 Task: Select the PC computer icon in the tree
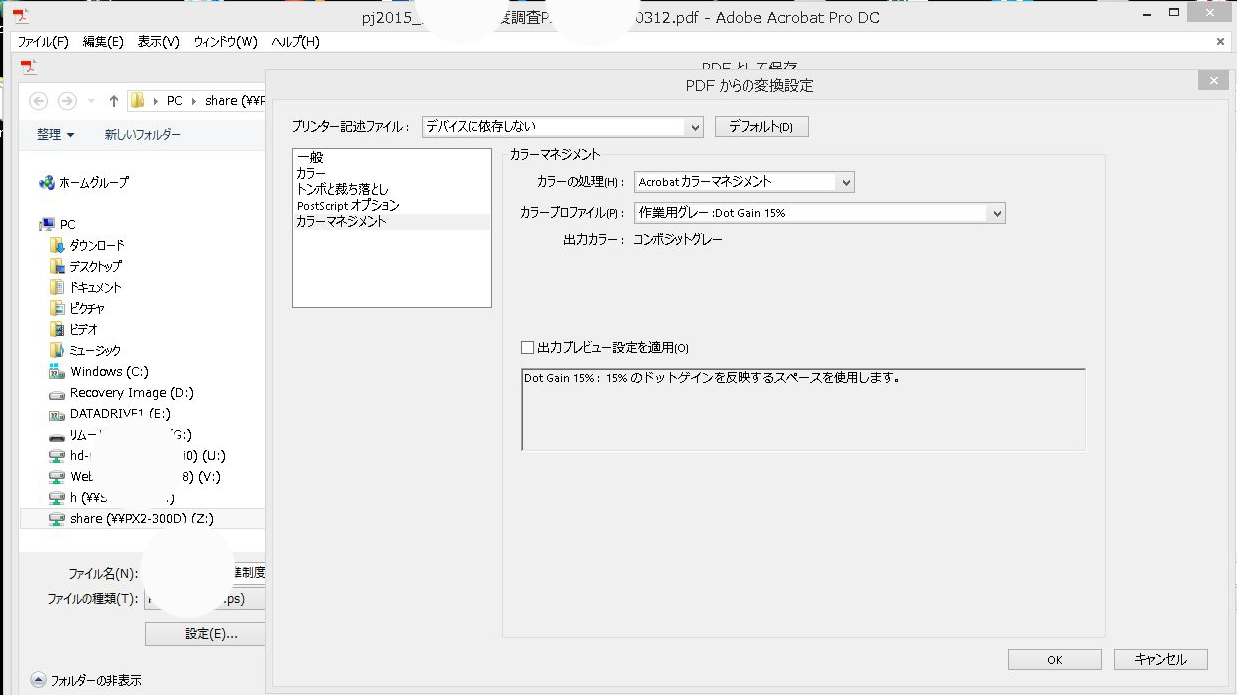[x=46, y=225]
